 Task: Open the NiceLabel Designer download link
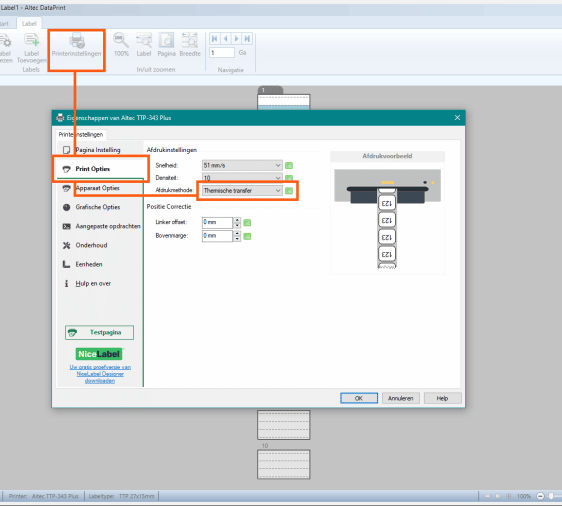[100, 374]
